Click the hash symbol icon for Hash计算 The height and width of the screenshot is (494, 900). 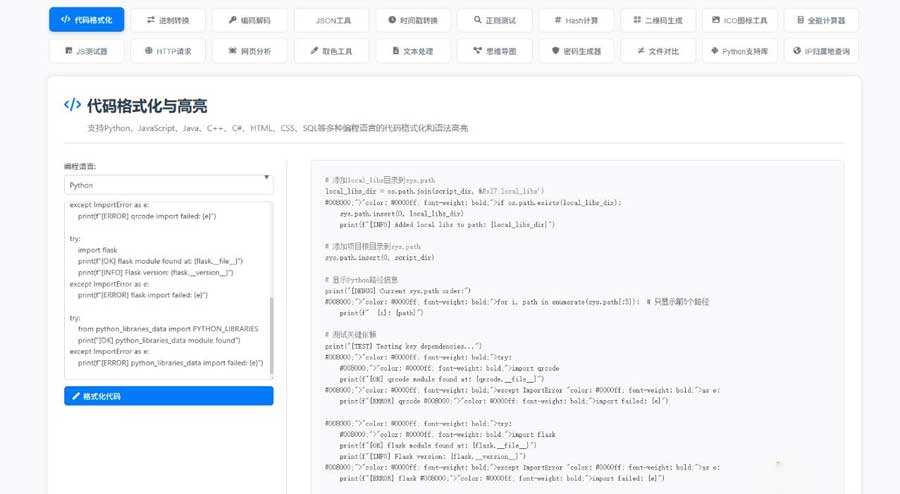tap(557, 20)
